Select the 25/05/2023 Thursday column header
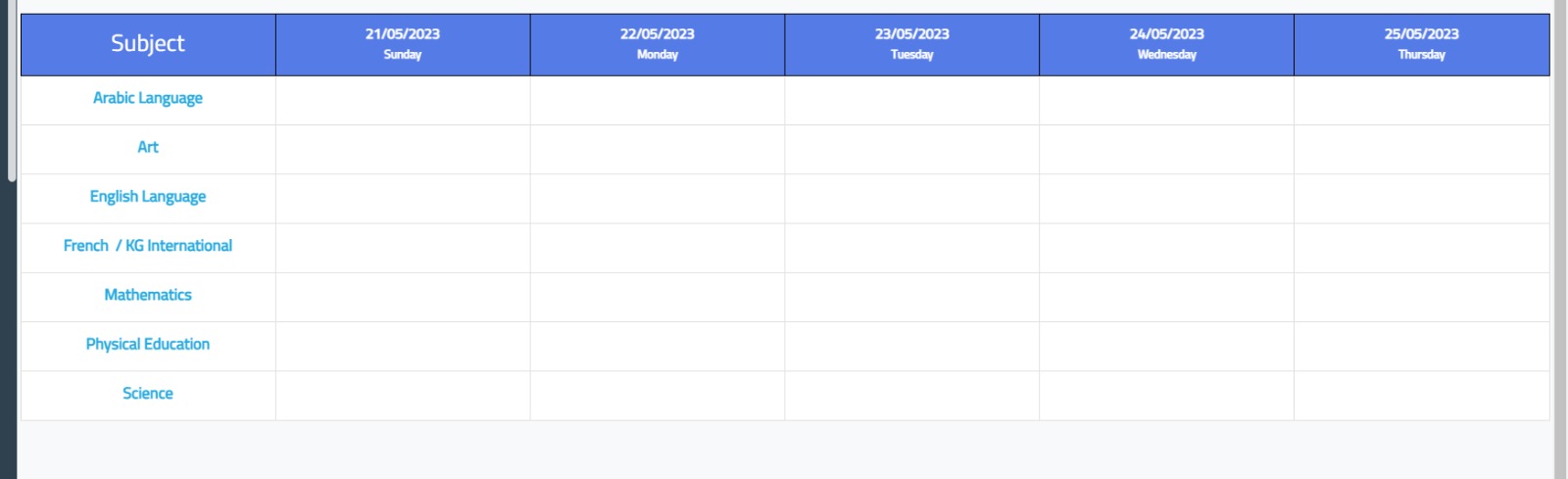The width and height of the screenshot is (1568, 479). tap(1422, 44)
